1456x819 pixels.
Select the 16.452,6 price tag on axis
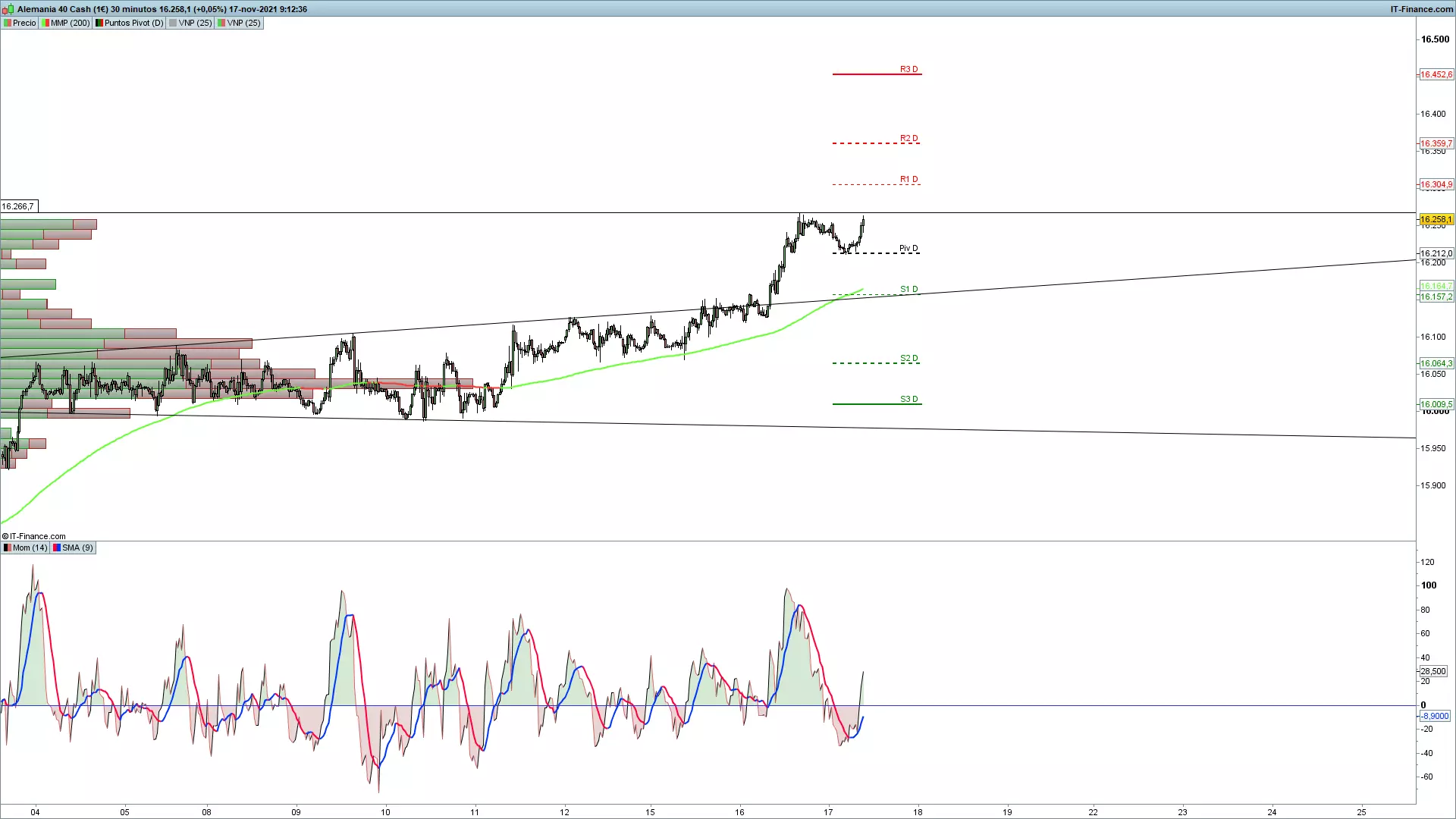[1436, 74]
